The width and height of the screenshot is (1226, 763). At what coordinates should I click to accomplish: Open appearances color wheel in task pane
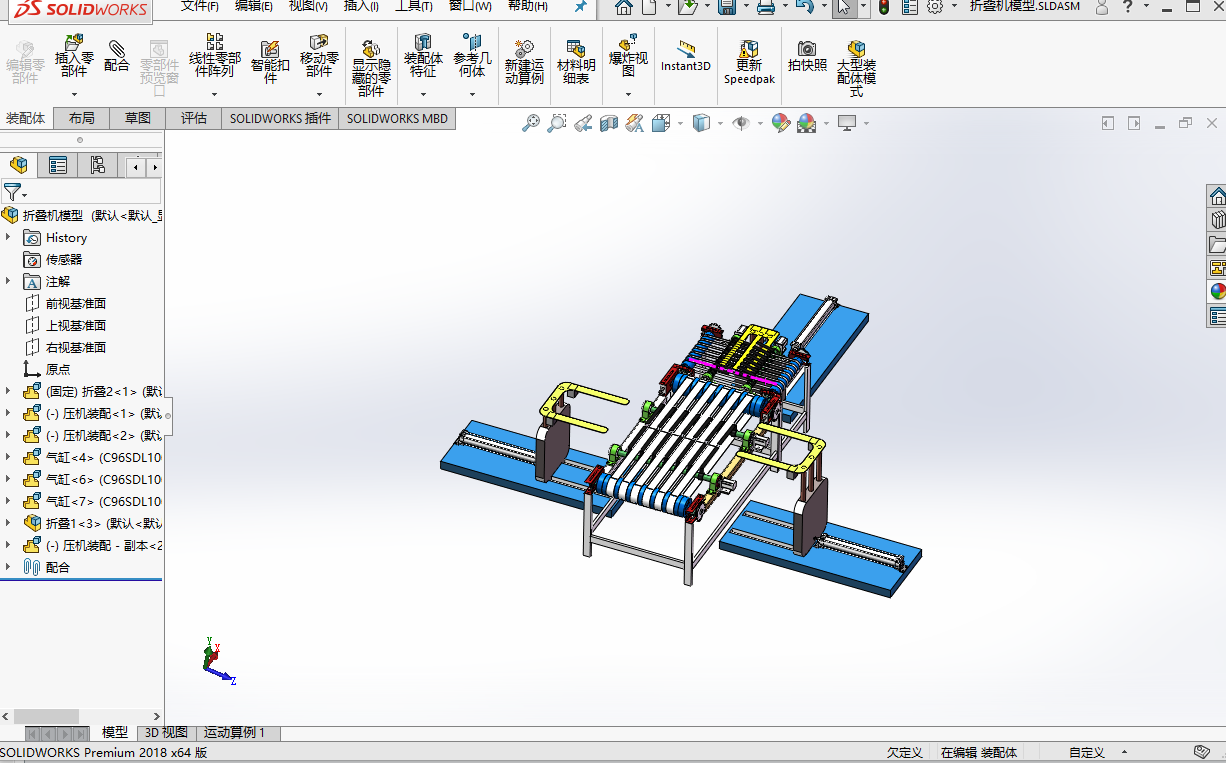pos(1217,291)
